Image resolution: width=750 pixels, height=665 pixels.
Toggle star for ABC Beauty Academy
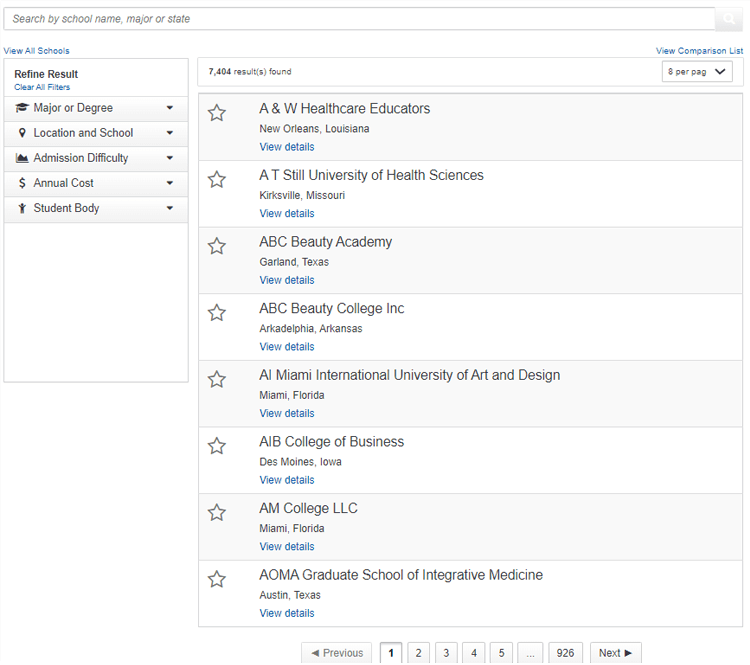(x=217, y=246)
